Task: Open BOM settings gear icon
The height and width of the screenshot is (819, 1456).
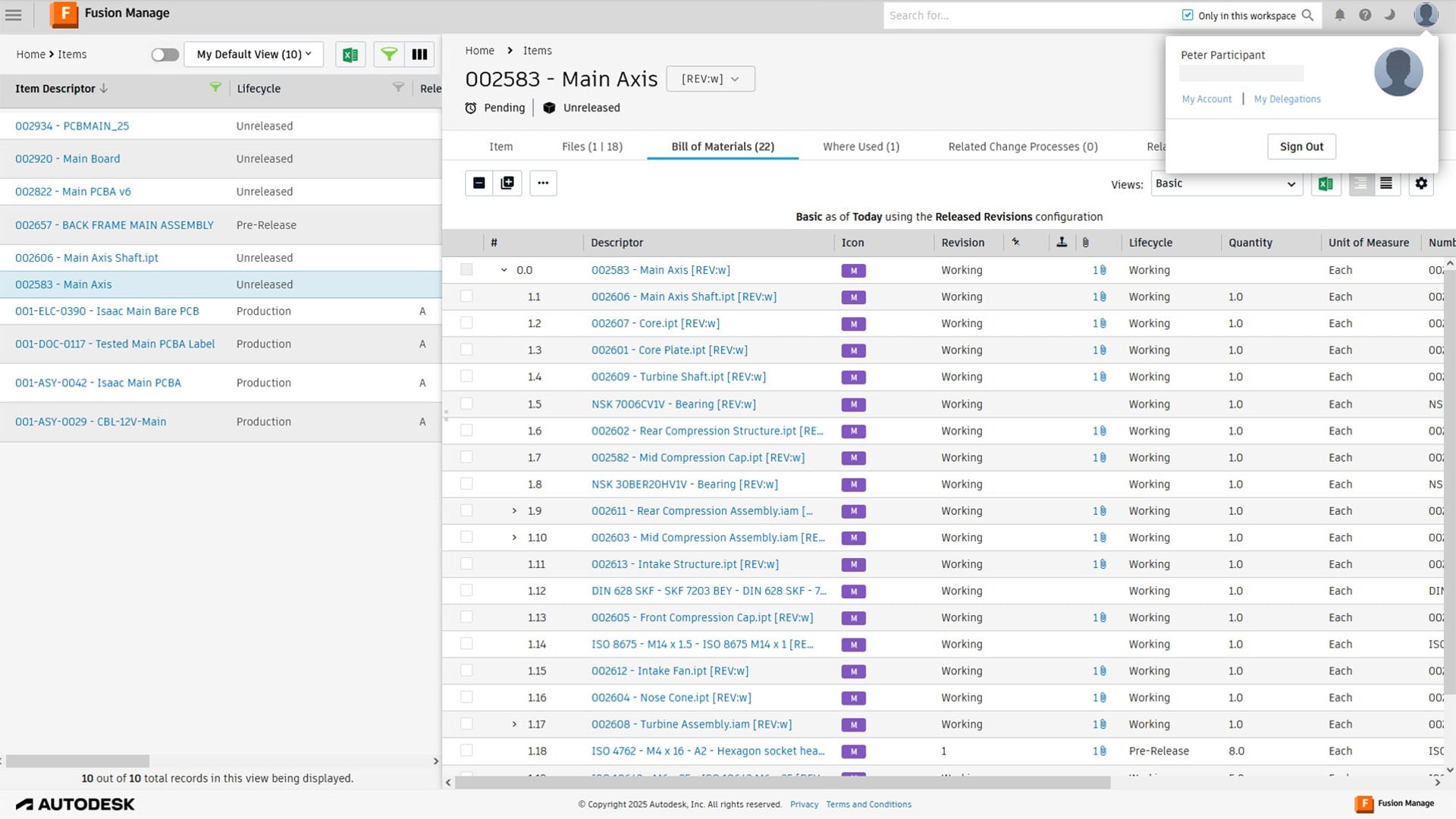Action: (x=1421, y=184)
